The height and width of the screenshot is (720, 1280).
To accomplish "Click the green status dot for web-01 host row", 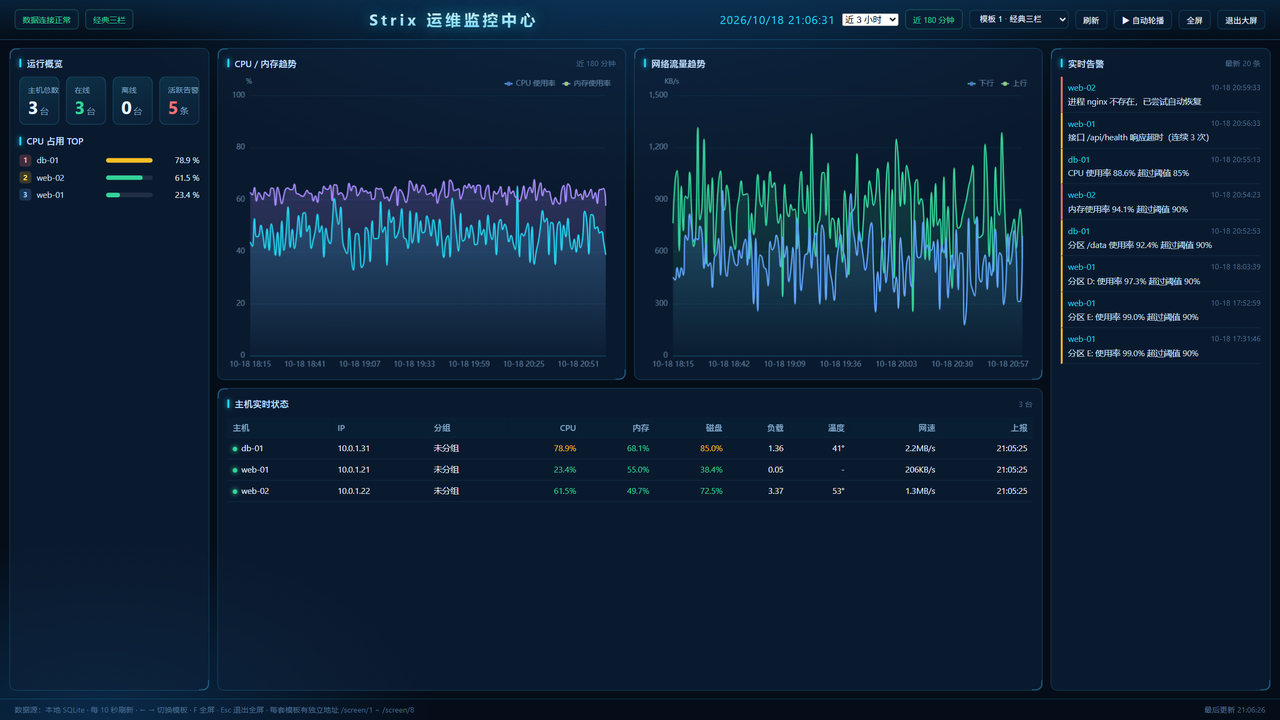I will 235,470.
